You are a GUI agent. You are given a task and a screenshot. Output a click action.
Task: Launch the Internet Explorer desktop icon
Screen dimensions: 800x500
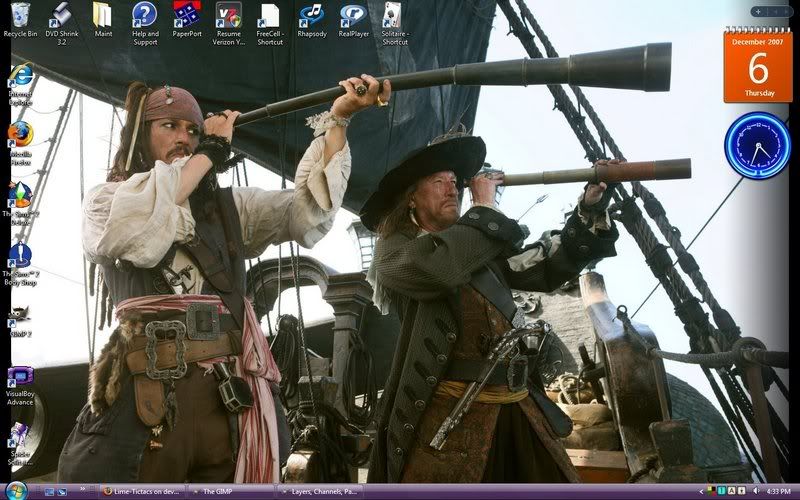20,84
